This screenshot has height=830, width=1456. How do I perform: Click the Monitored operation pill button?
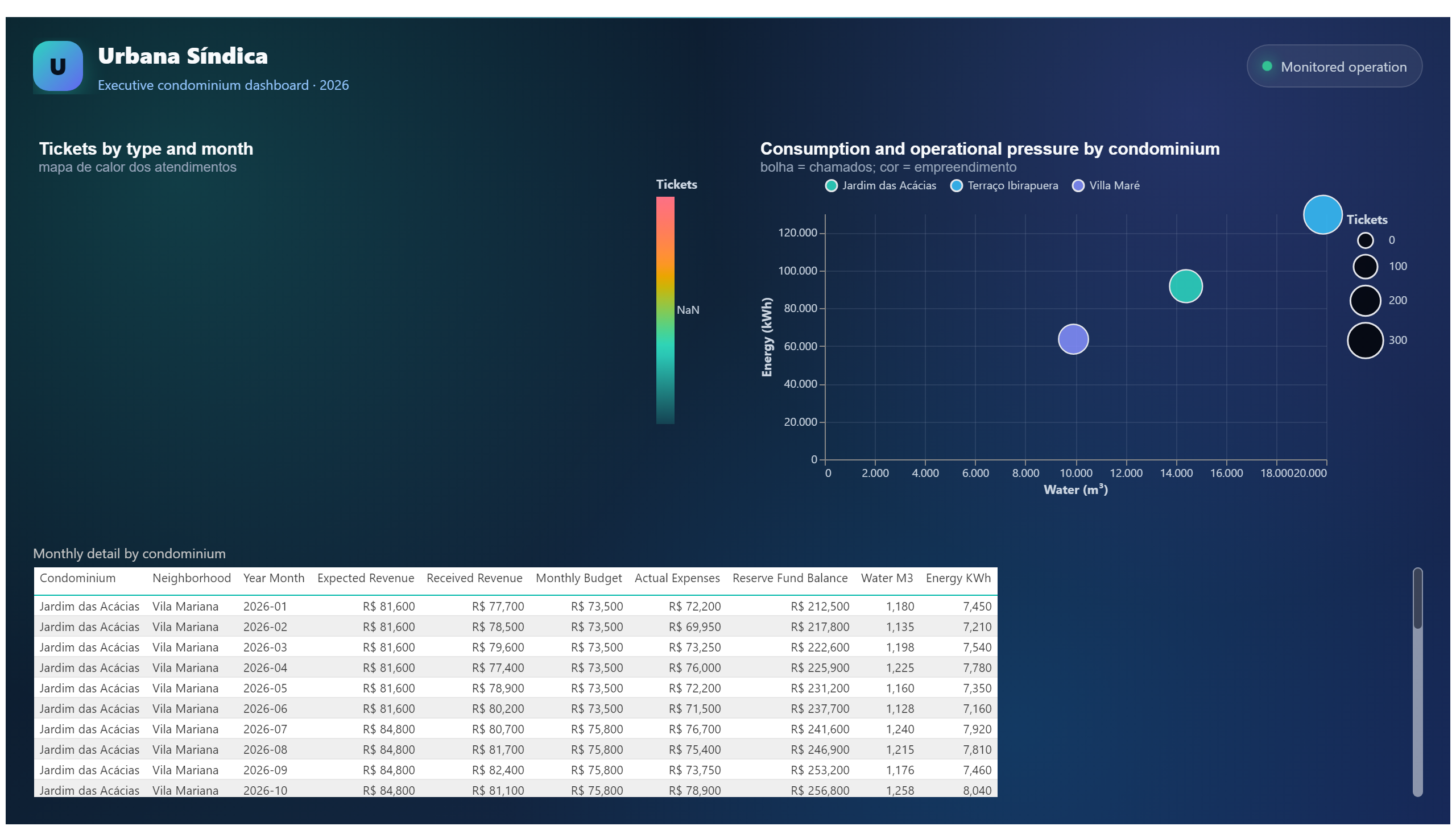1334,66
